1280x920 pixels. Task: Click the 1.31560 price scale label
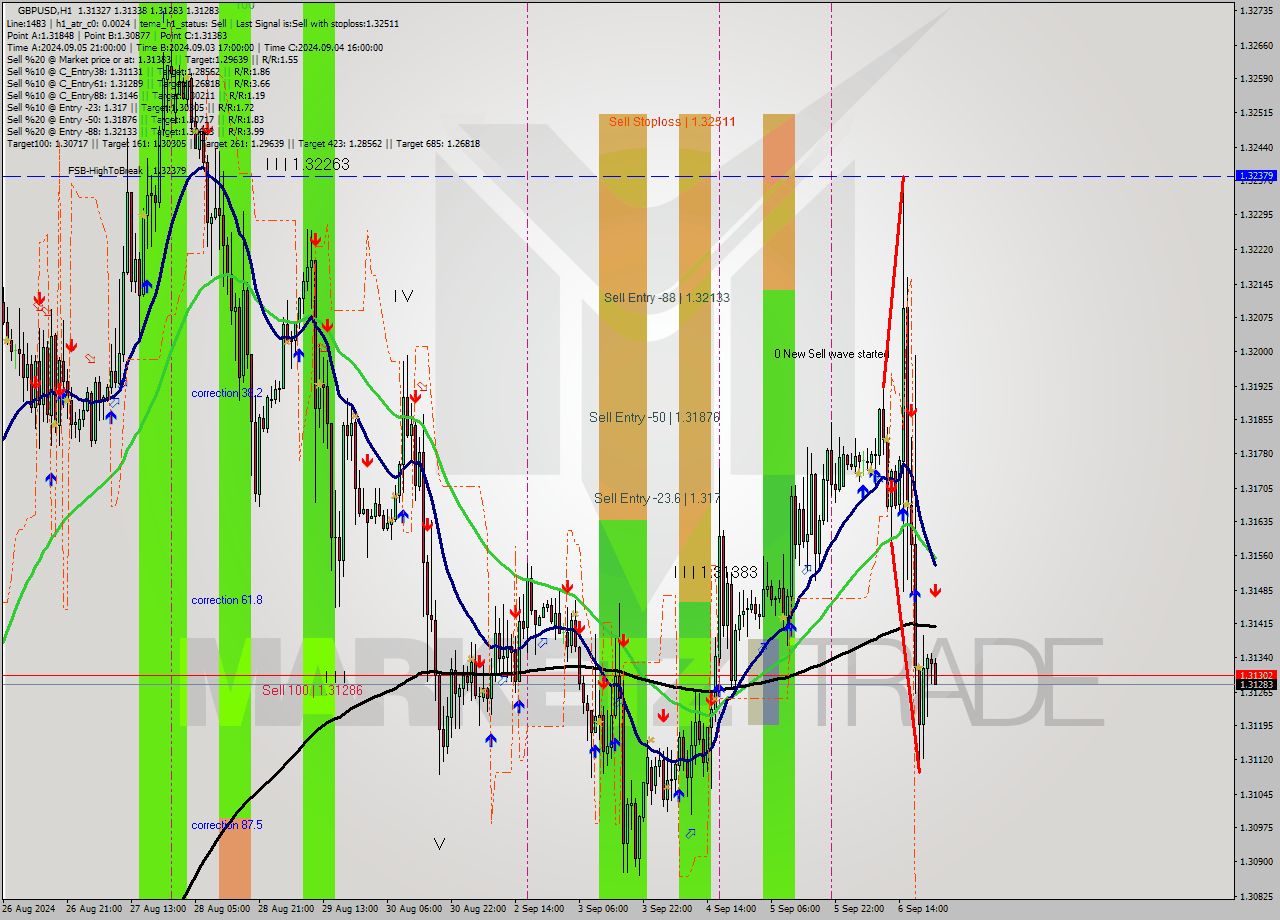tap(1256, 556)
